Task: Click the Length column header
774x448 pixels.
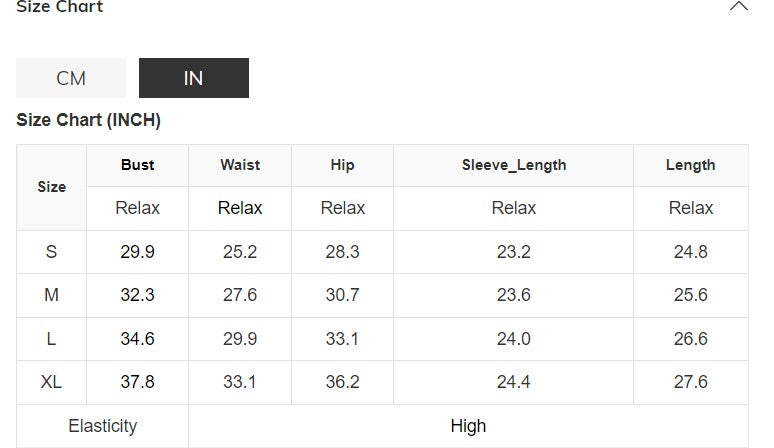Action: [690, 165]
